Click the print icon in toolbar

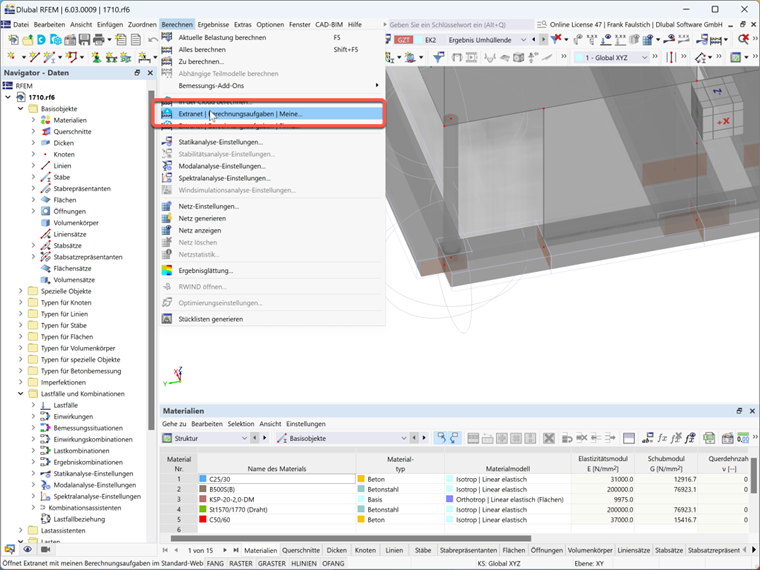click(98, 40)
